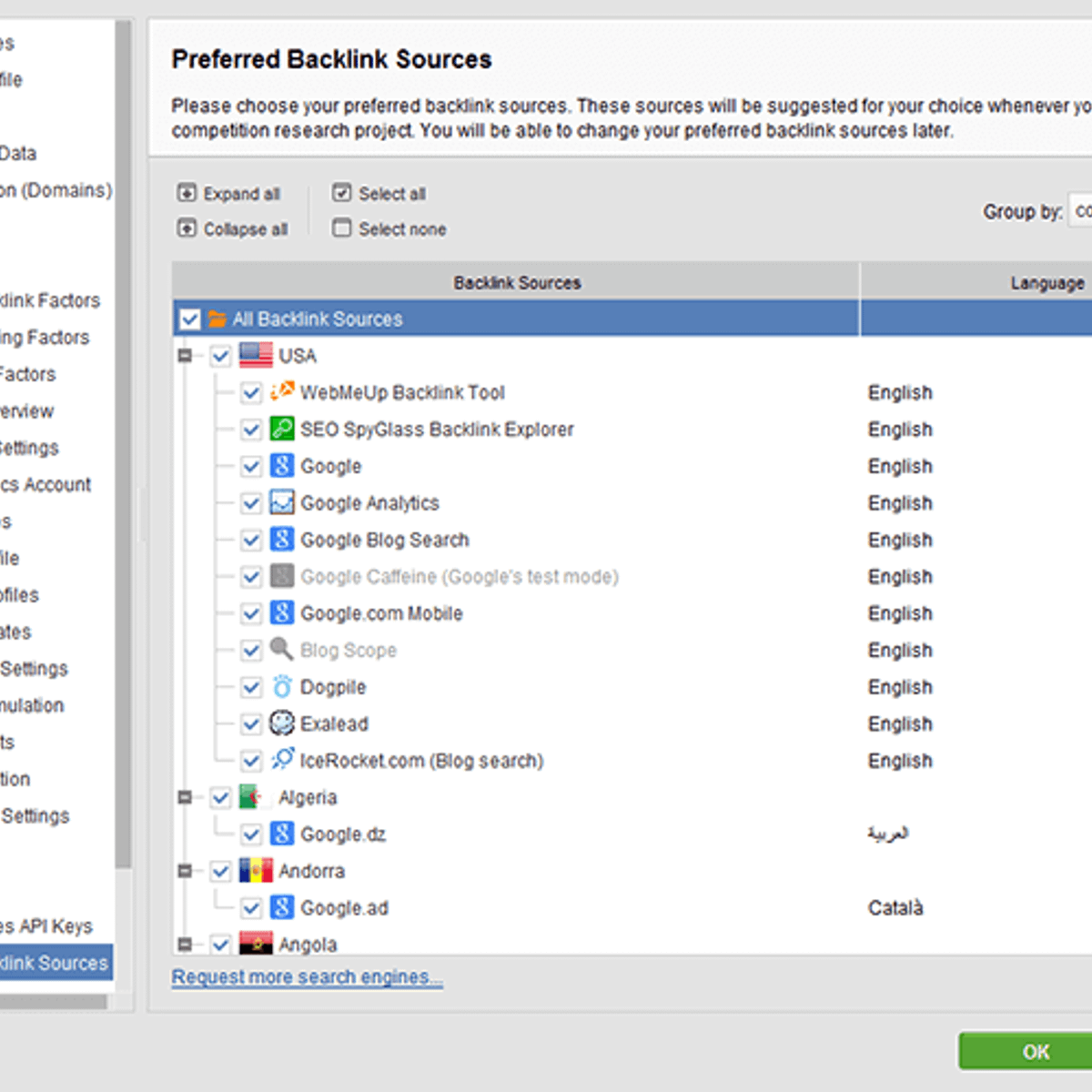Click the Select none label
This screenshot has width=1092, height=1092.
(402, 229)
